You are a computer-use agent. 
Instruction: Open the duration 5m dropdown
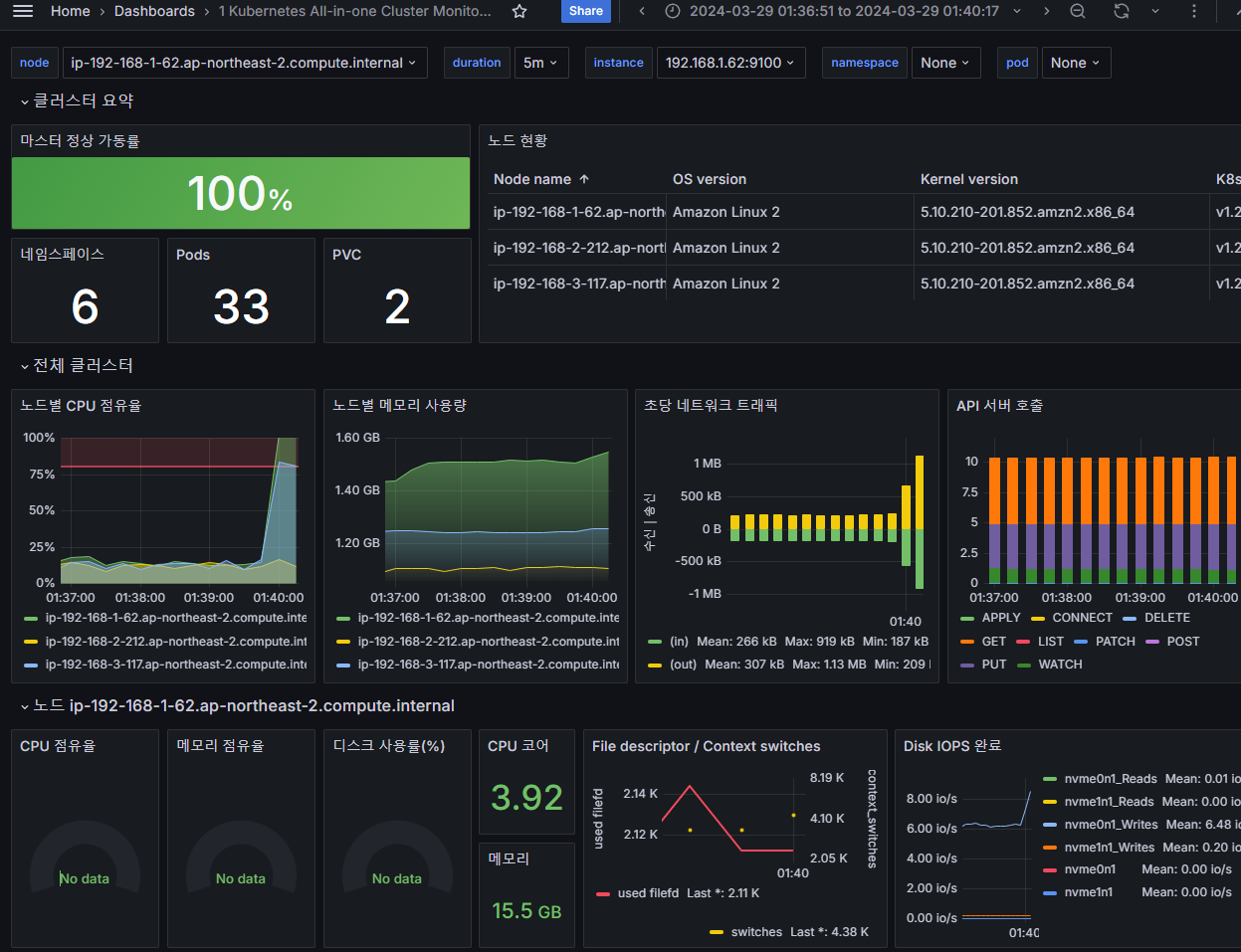(541, 63)
